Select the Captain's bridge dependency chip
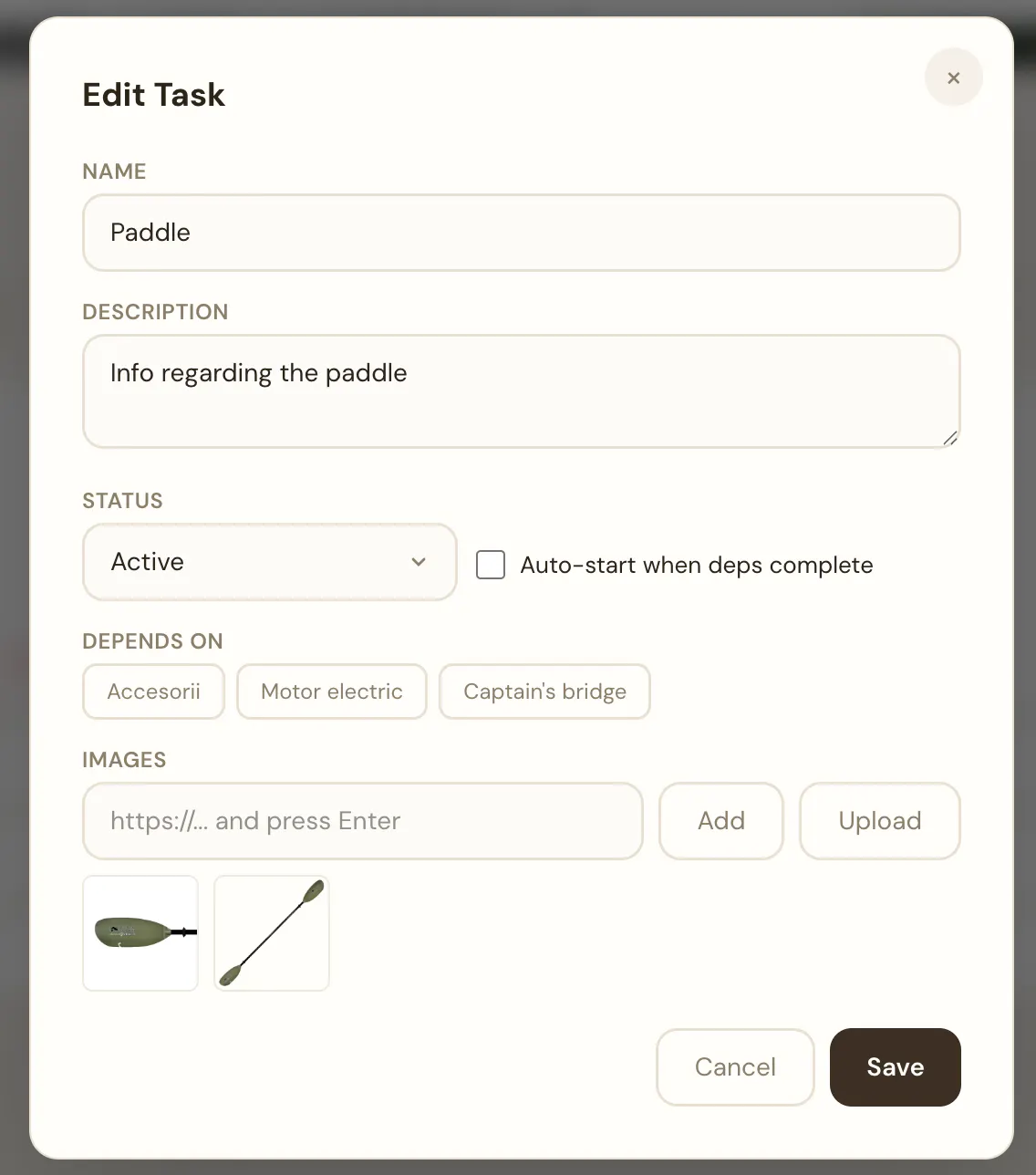The width and height of the screenshot is (1036, 1175). (x=544, y=691)
